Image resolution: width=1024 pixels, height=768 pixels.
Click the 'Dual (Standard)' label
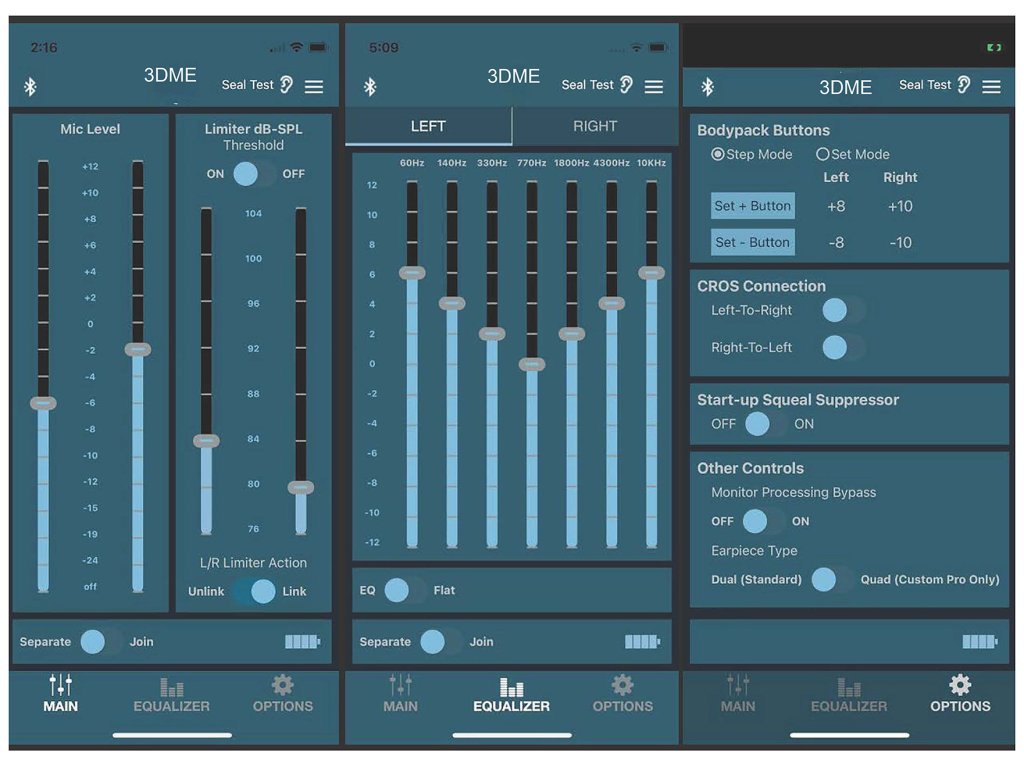click(756, 579)
